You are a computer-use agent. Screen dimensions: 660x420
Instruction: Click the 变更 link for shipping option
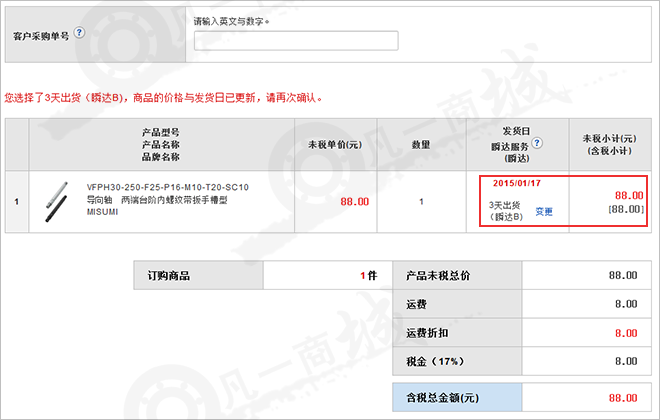coord(543,211)
